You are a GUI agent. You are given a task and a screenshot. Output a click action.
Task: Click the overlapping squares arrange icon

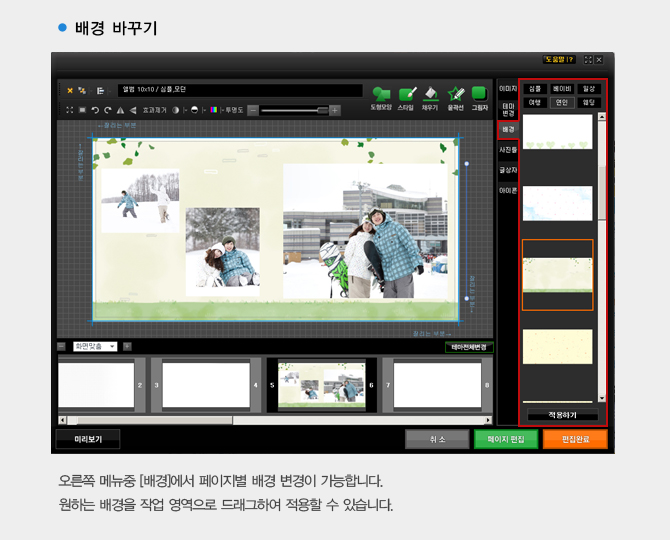pyautogui.click(x=82, y=91)
